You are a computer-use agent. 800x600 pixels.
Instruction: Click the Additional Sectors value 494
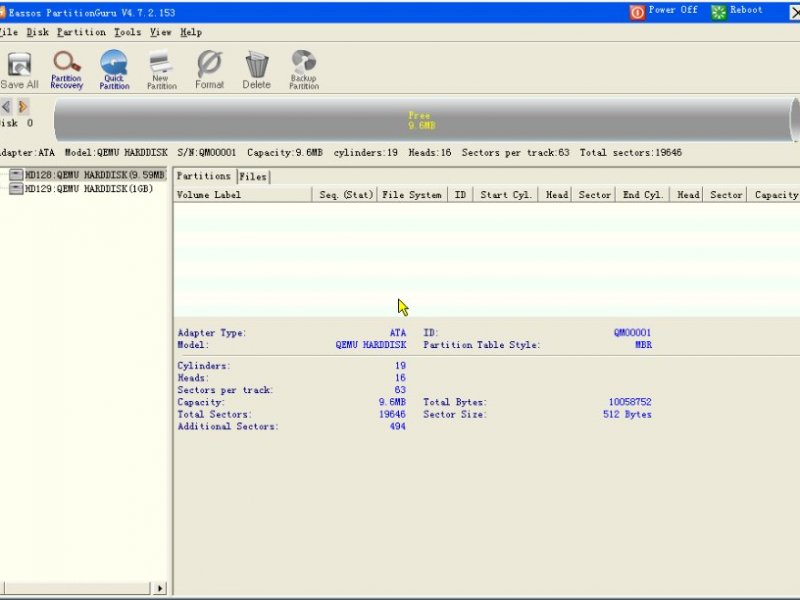click(x=397, y=427)
